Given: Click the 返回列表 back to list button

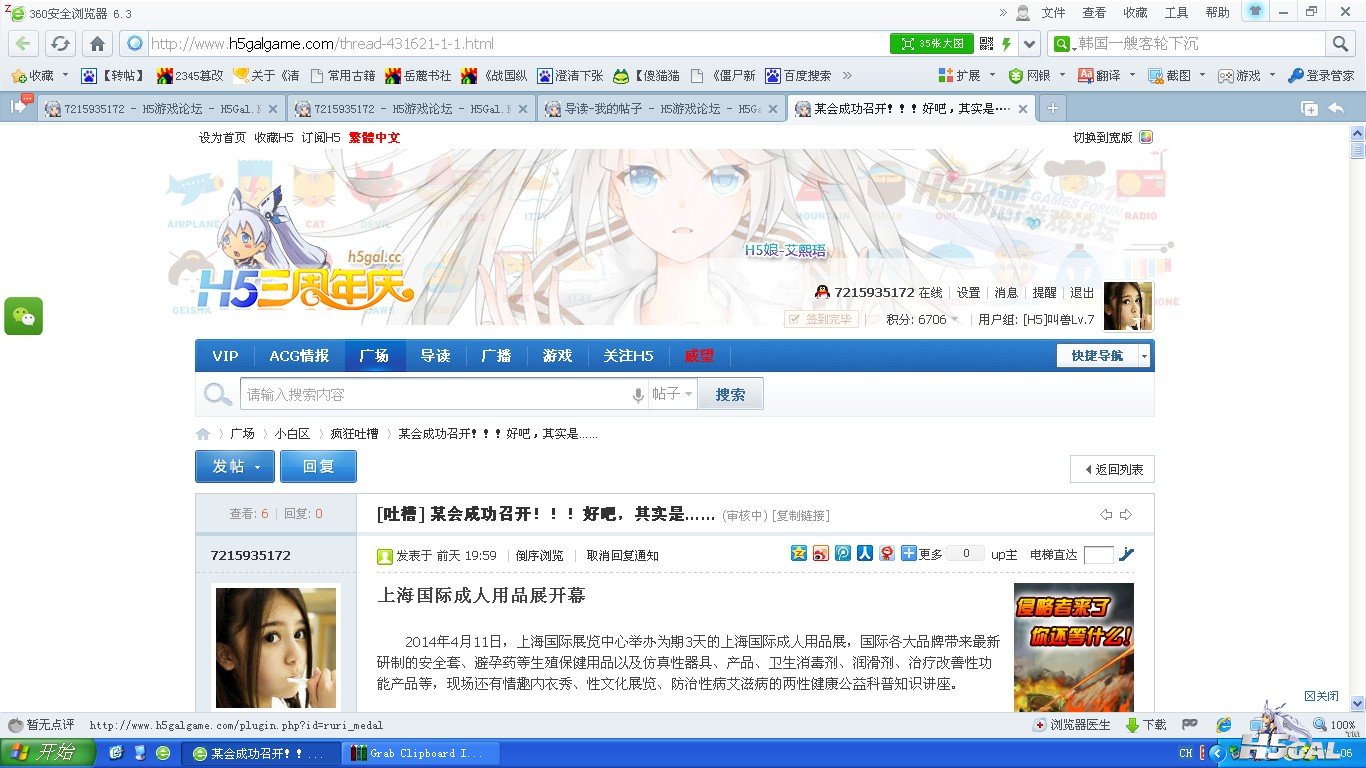Looking at the screenshot, I should (1112, 469).
